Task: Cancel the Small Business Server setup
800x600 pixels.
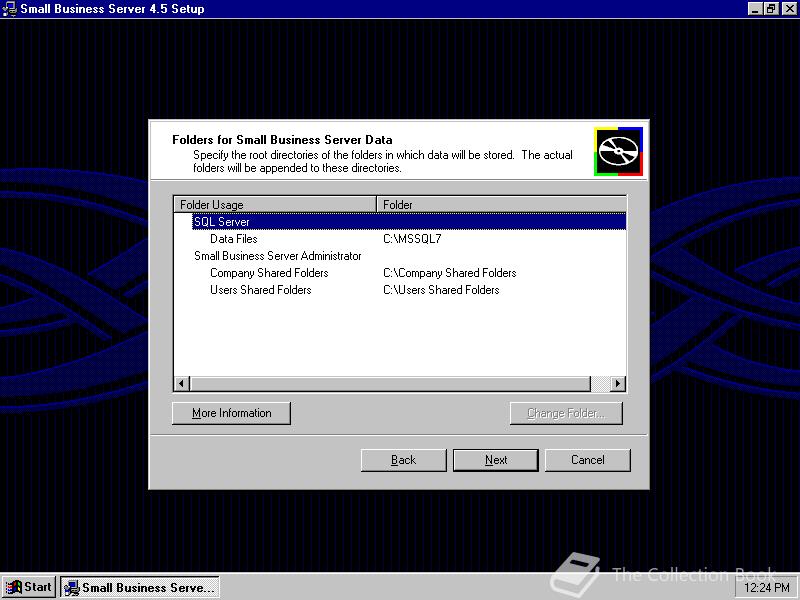Action: click(x=588, y=460)
